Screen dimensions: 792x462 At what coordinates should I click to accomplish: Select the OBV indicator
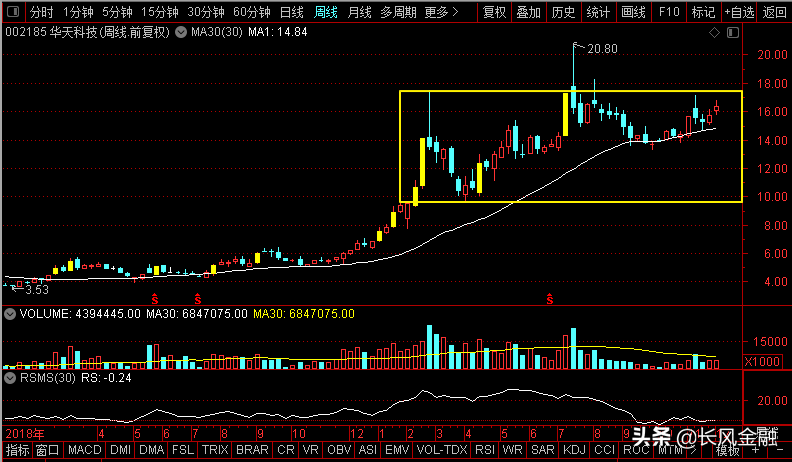pyautogui.click(x=339, y=450)
